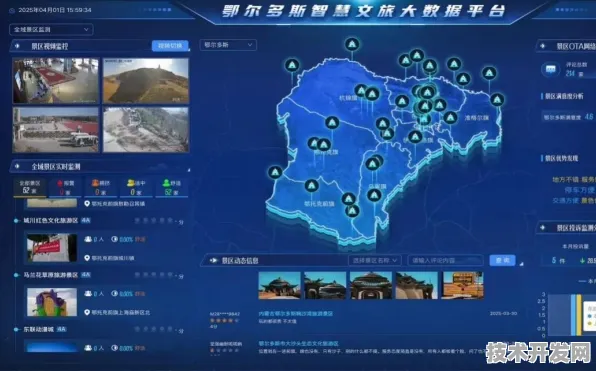The height and width of the screenshot is (371, 596).
Task: Click the timeline dot beside 城川红色文化旅游区
Action: point(16,220)
